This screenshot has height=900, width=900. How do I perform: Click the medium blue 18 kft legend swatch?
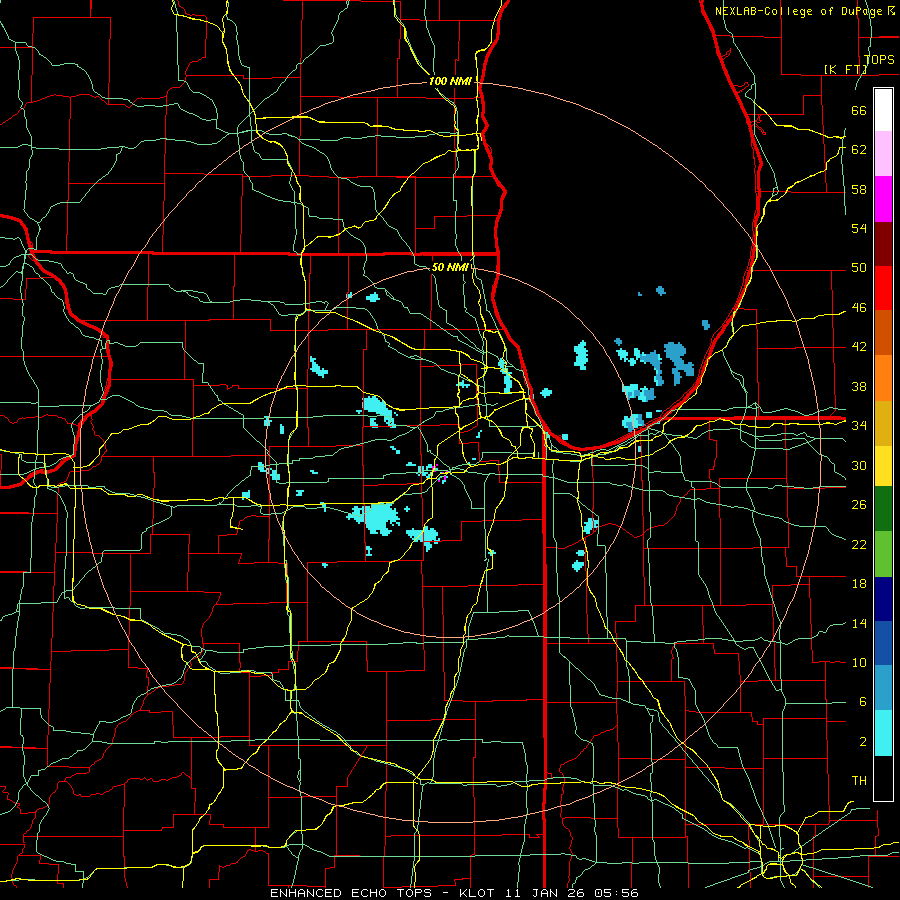[883, 643]
